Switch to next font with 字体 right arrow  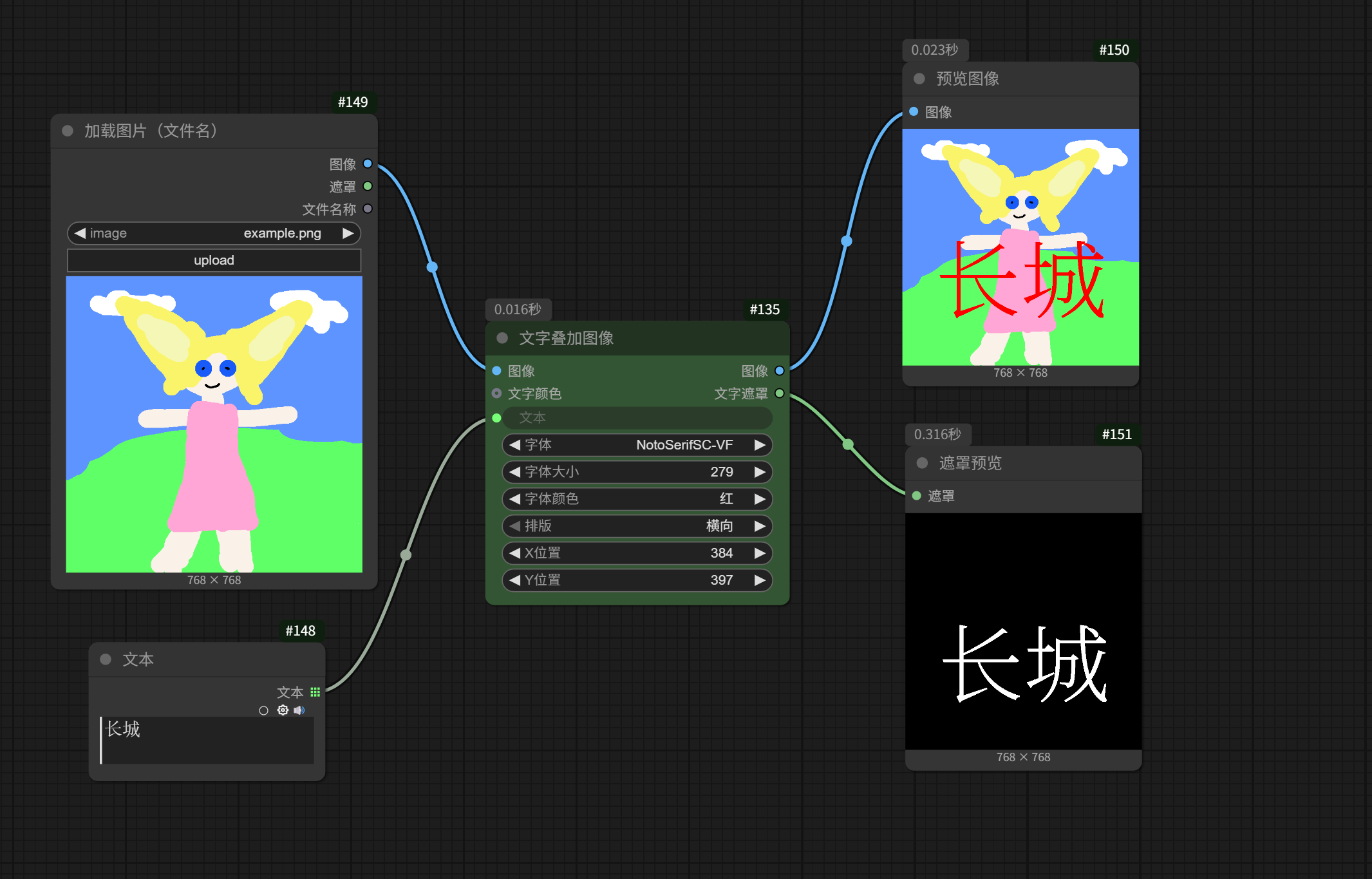[x=760, y=445]
